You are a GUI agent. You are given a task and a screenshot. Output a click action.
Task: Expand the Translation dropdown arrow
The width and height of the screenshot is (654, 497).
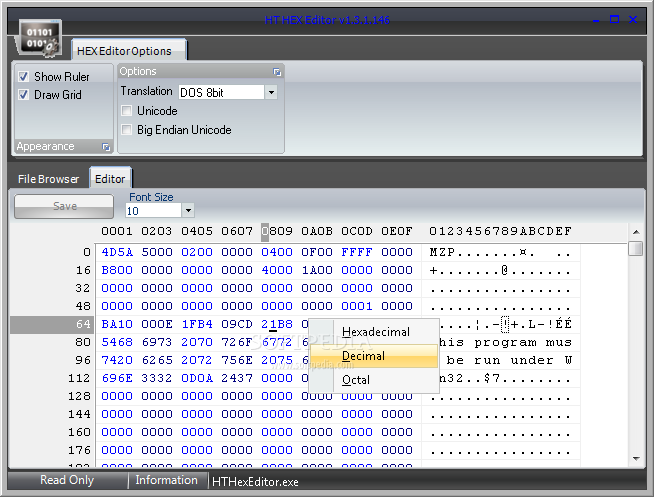[271, 92]
